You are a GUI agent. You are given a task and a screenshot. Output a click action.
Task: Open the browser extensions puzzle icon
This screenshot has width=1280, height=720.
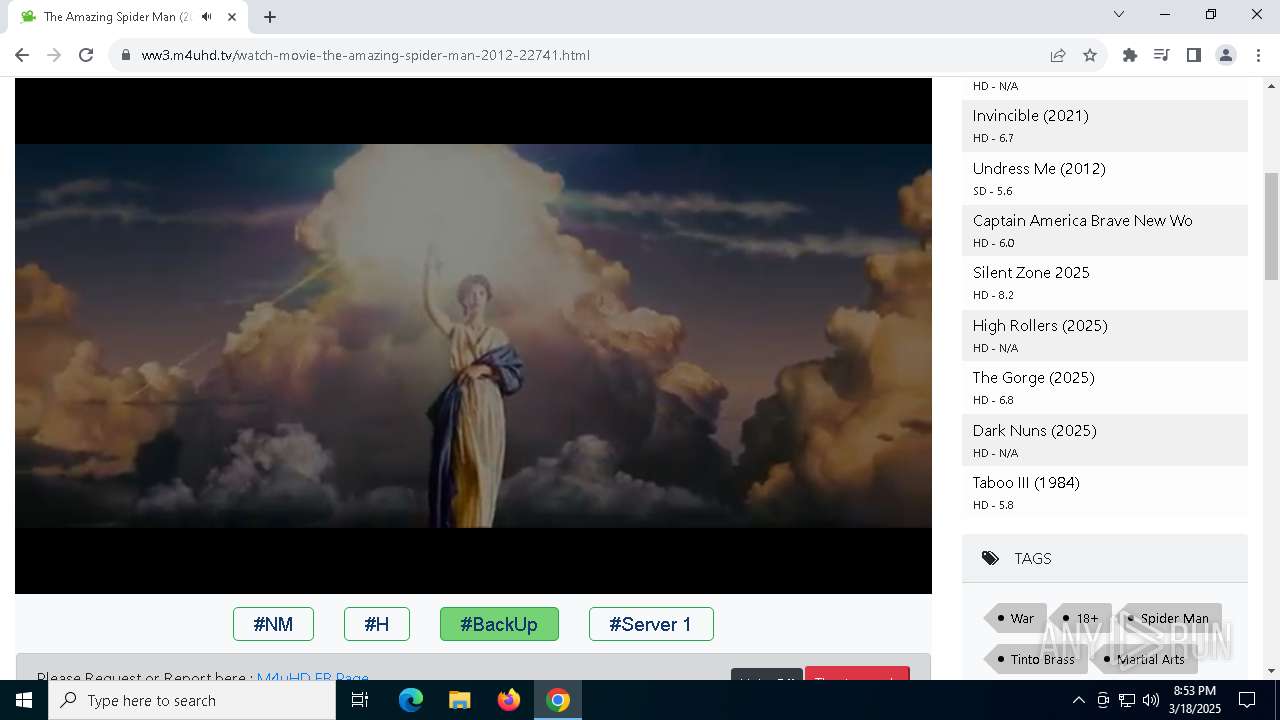[1130, 55]
